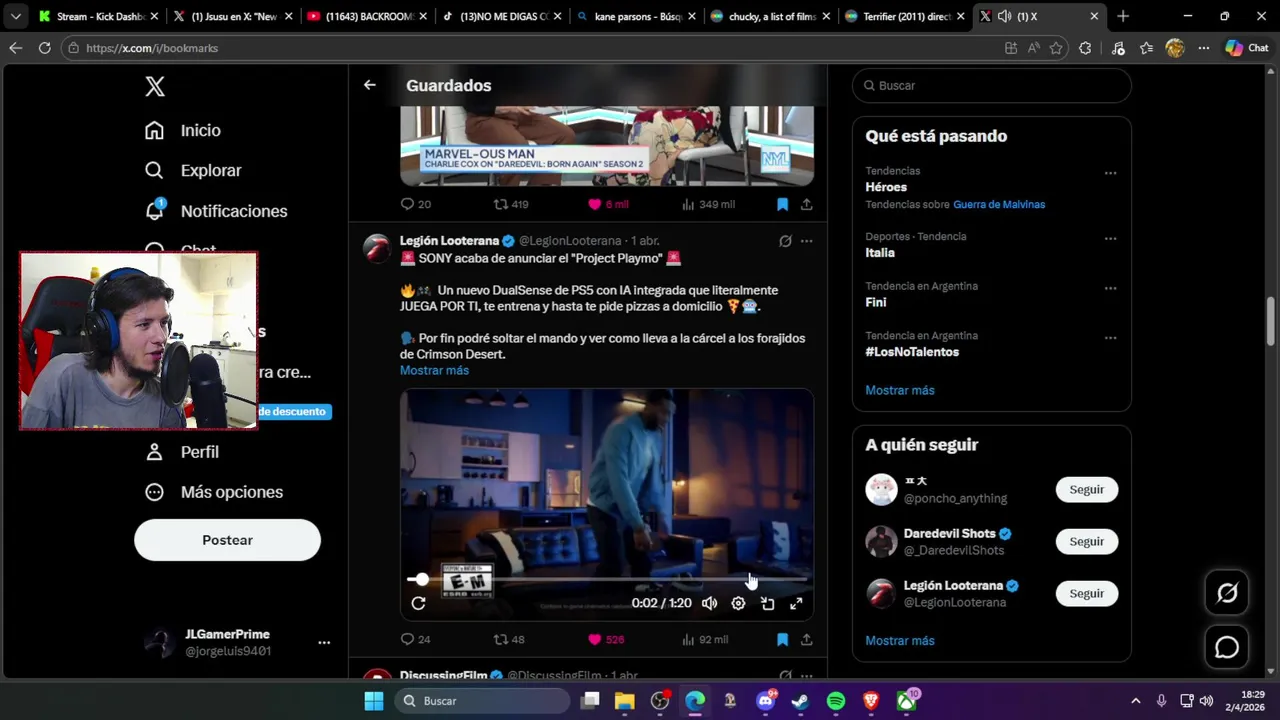Image resolution: width=1280 pixels, height=720 pixels.
Task: Mute the video sound
Action: pos(709,603)
